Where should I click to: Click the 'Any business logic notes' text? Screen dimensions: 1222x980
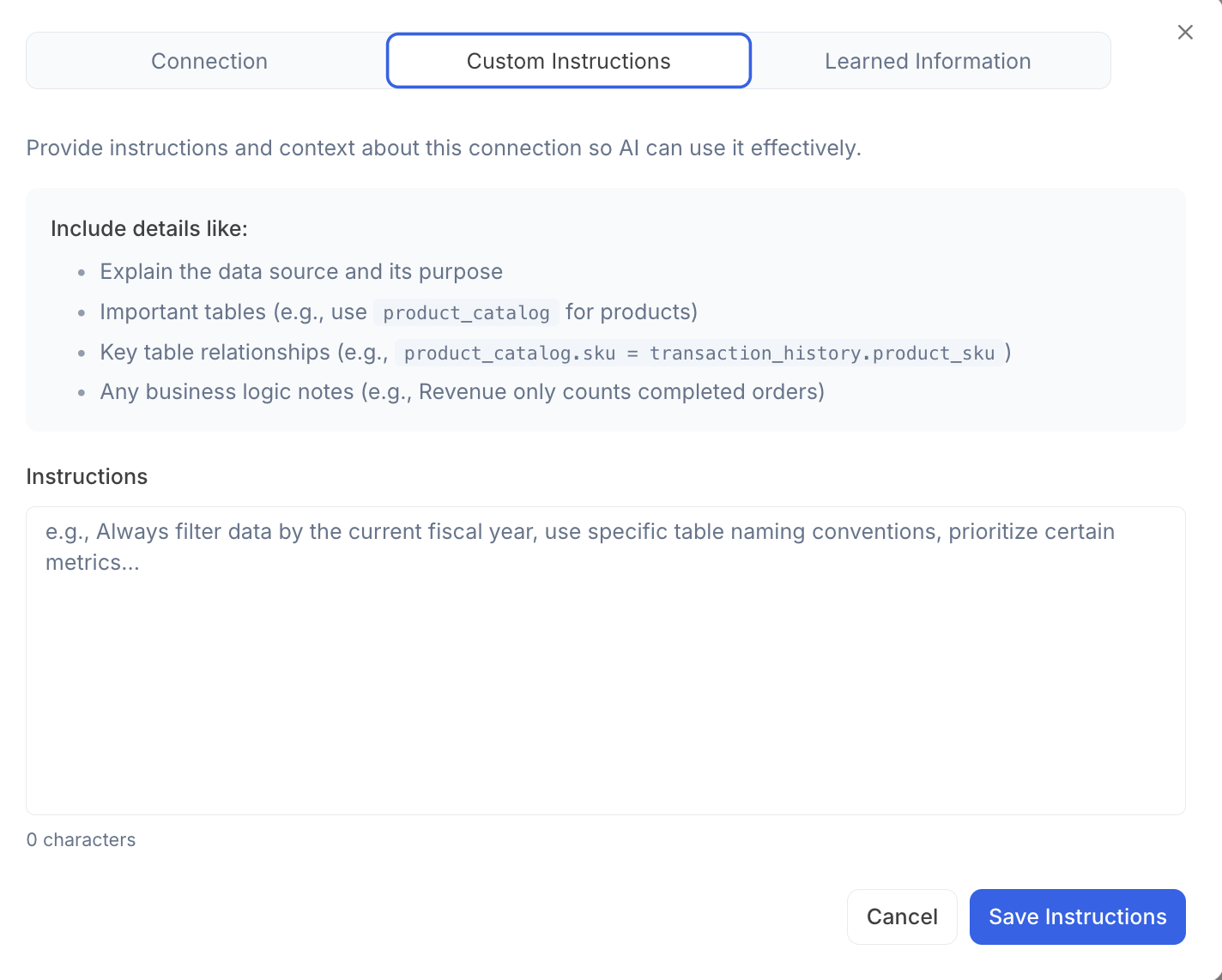pos(227,391)
